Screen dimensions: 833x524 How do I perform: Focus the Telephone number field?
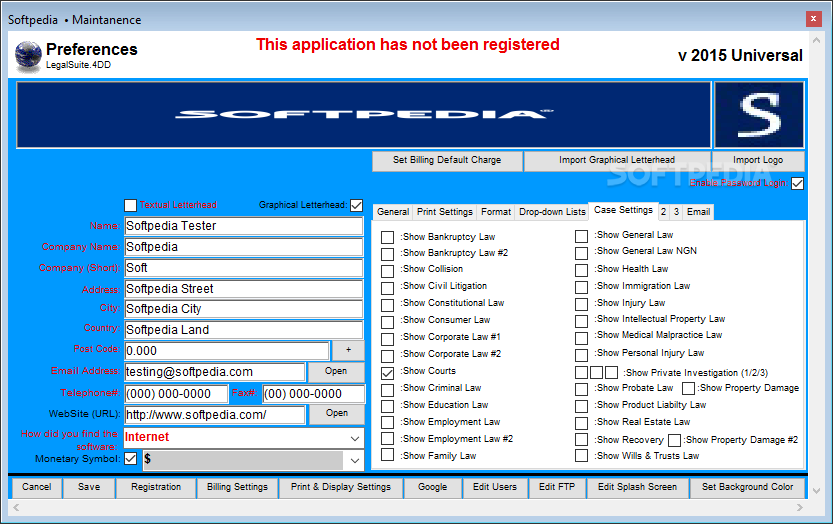point(176,394)
